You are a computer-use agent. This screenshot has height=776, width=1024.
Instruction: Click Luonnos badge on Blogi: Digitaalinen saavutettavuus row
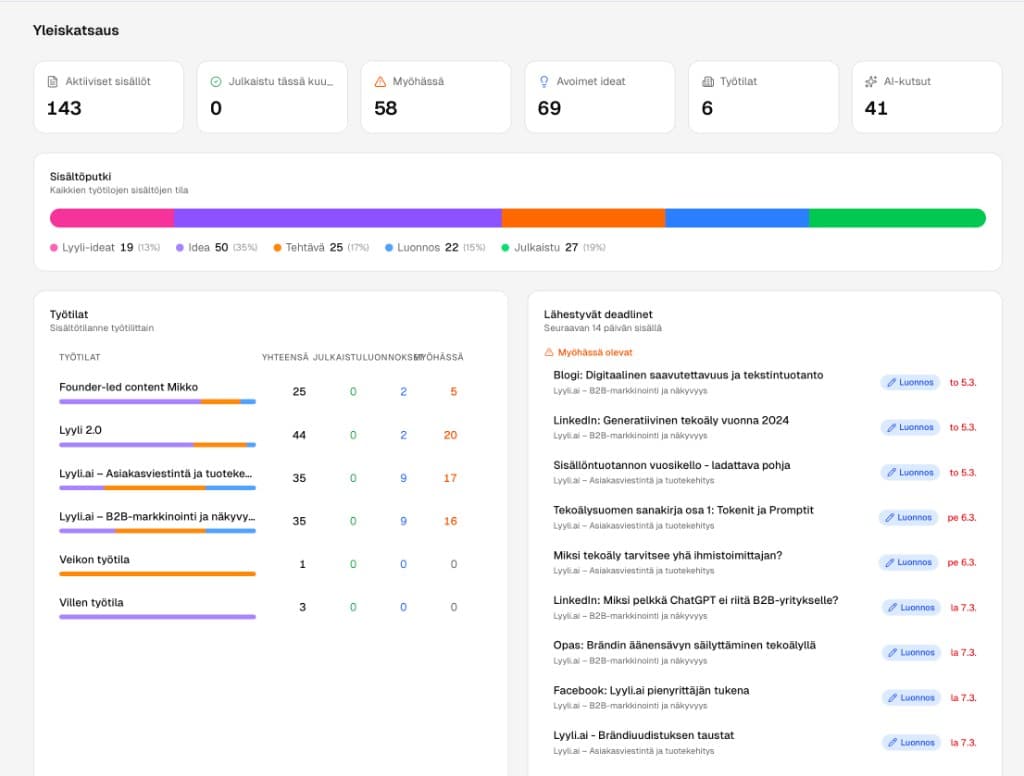[910, 383]
